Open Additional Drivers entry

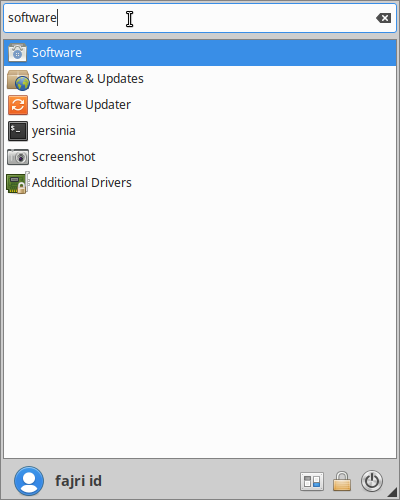(x=200, y=183)
